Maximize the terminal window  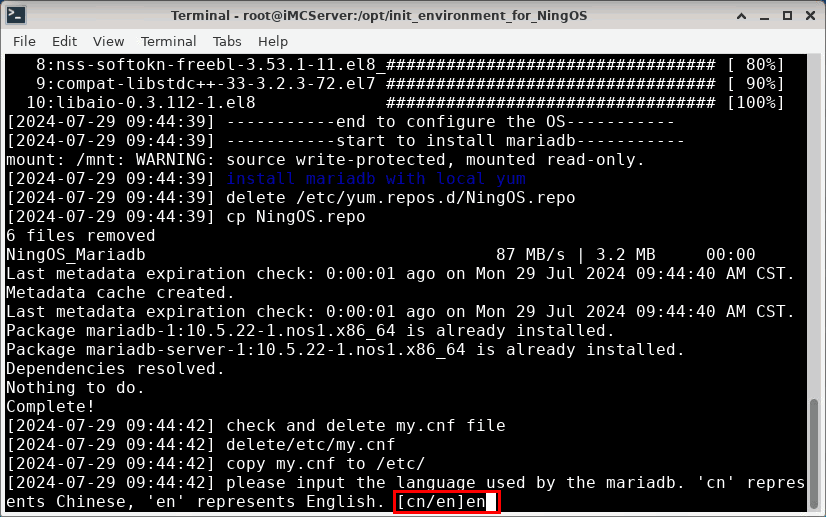coord(788,16)
